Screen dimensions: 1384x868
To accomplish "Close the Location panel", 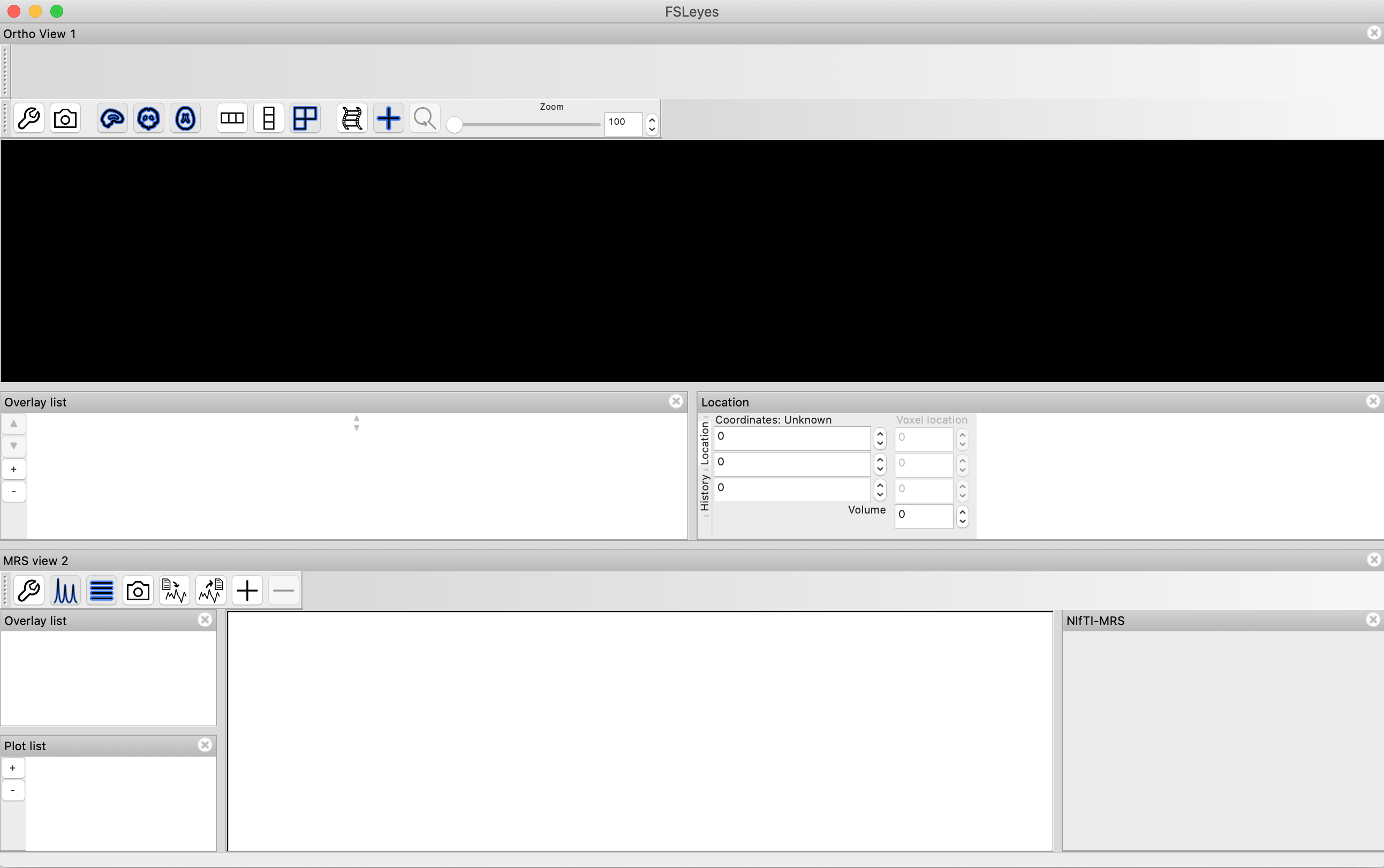I will point(1373,401).
